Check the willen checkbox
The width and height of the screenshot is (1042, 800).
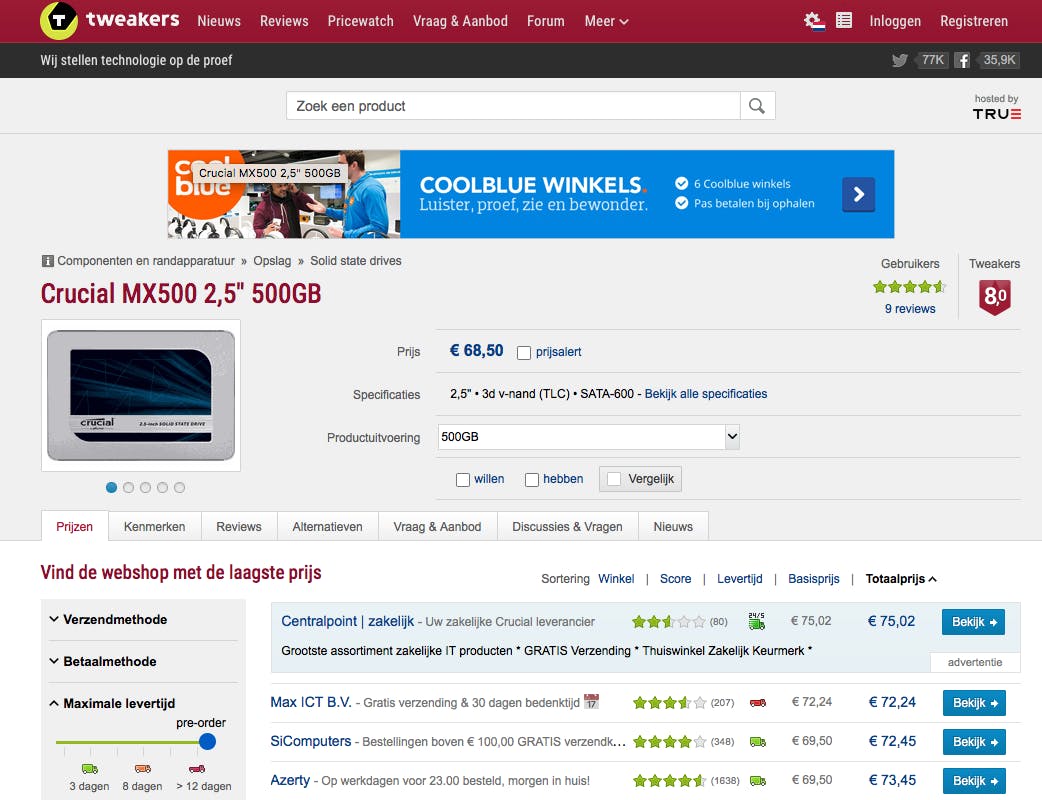pyautogui.click(x=463, y=480)
